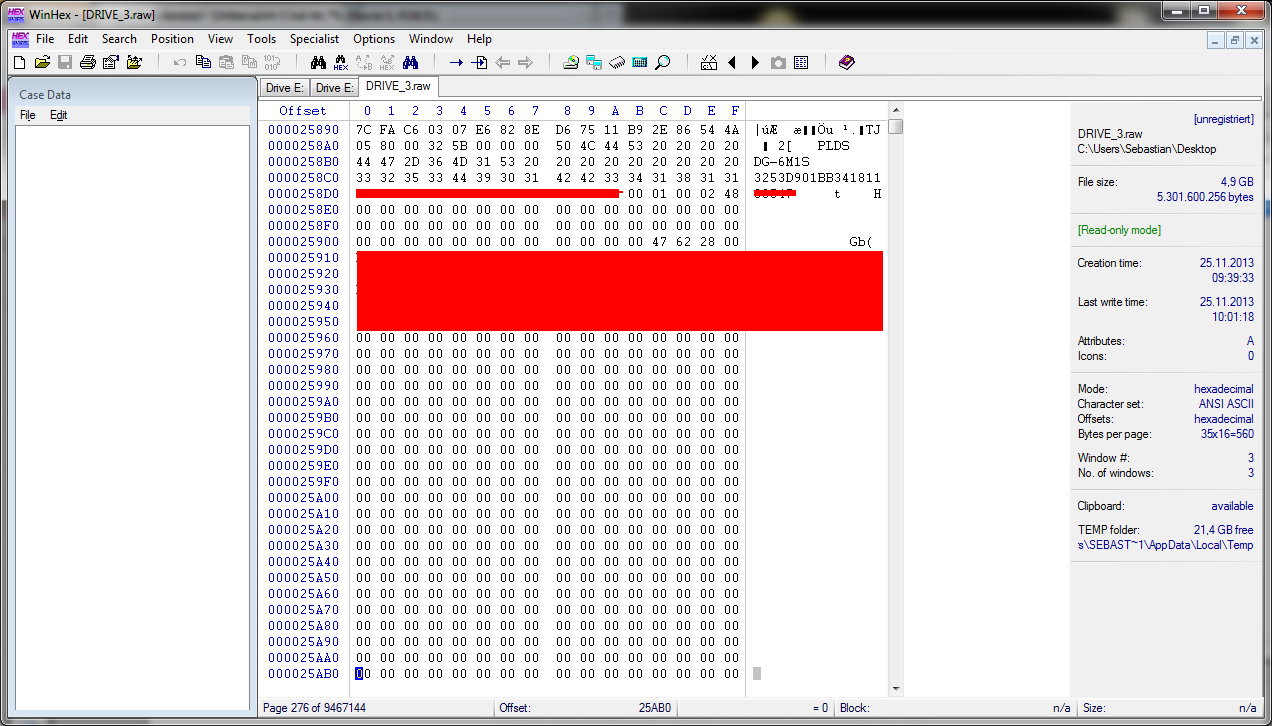Click the Print toolbar icon
Image resolution: width=1272 pixels, height=726 pixels.
tap(88, 62)
